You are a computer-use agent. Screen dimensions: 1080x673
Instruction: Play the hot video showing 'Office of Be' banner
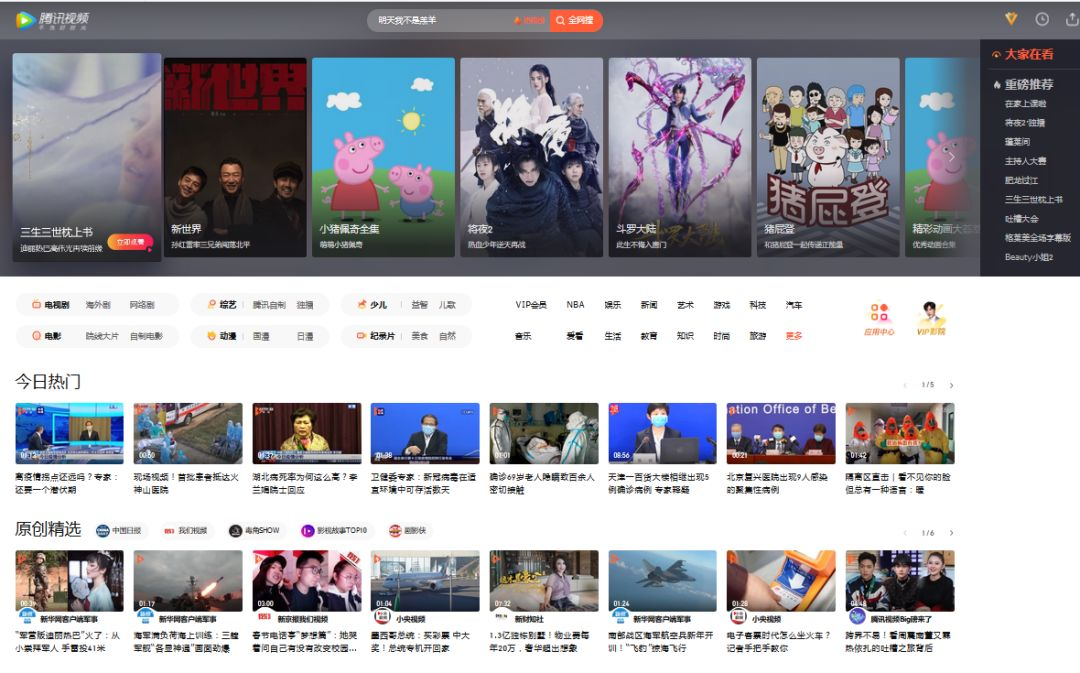[780, 433]
